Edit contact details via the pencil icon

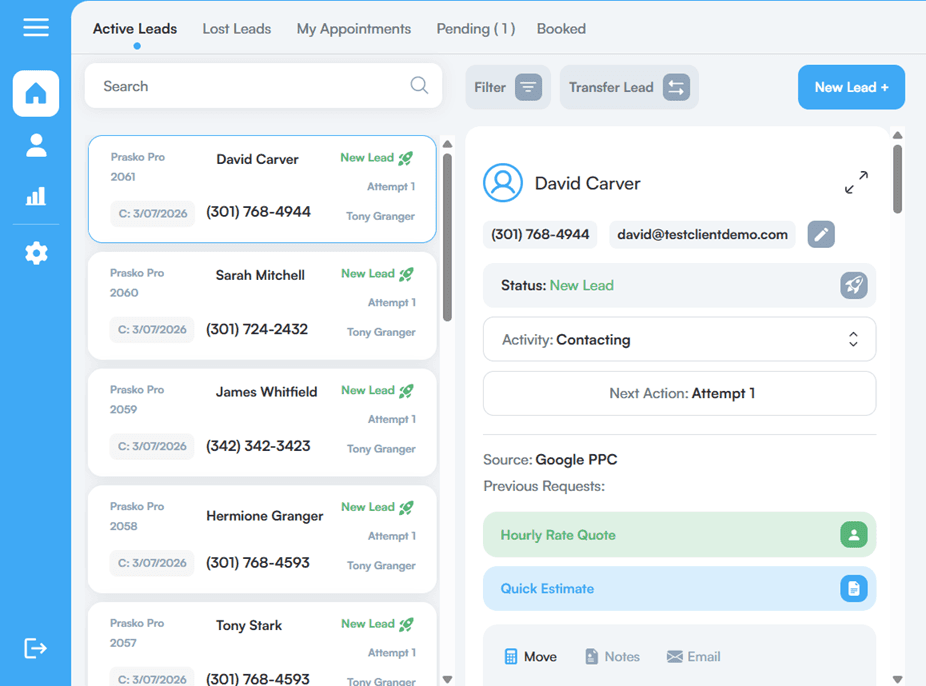pos(820,234)
